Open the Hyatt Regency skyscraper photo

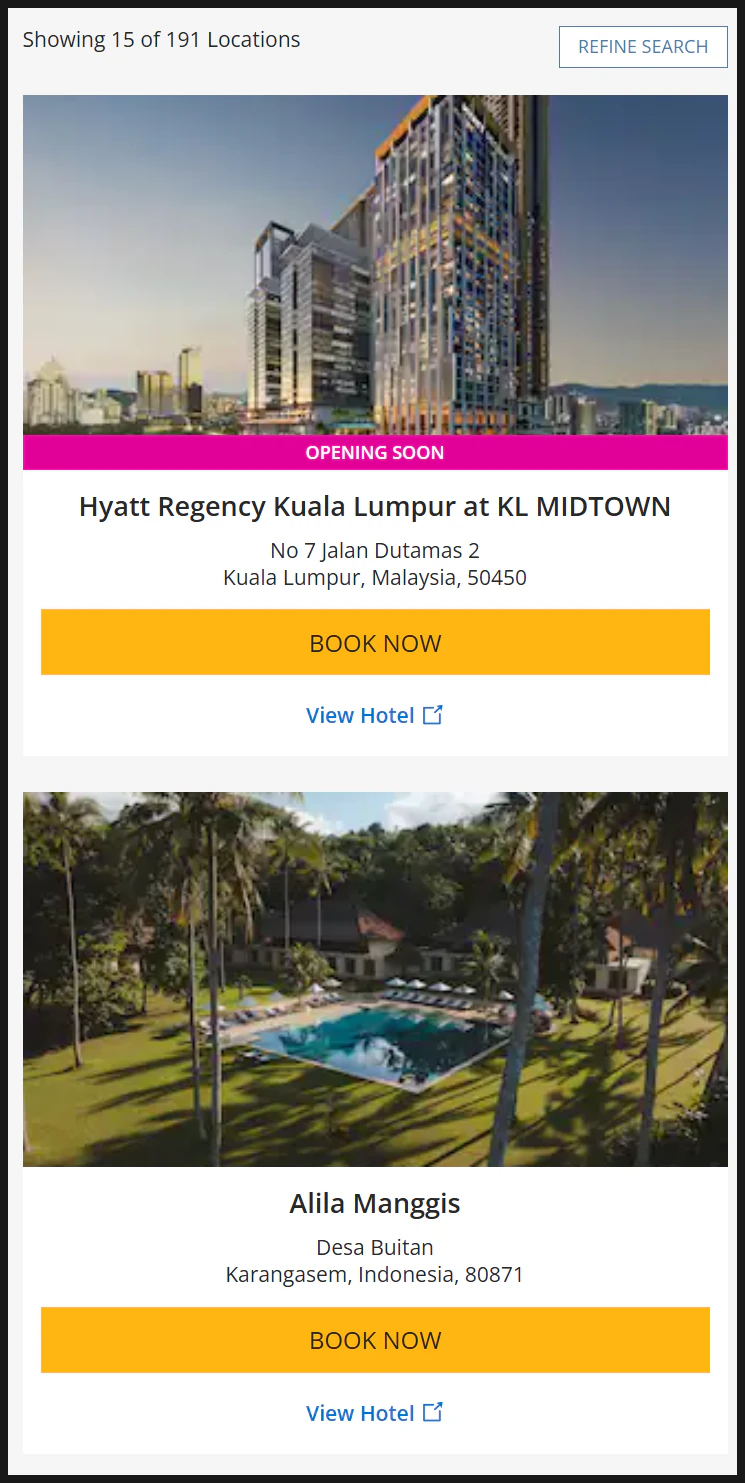click(375, 265)
